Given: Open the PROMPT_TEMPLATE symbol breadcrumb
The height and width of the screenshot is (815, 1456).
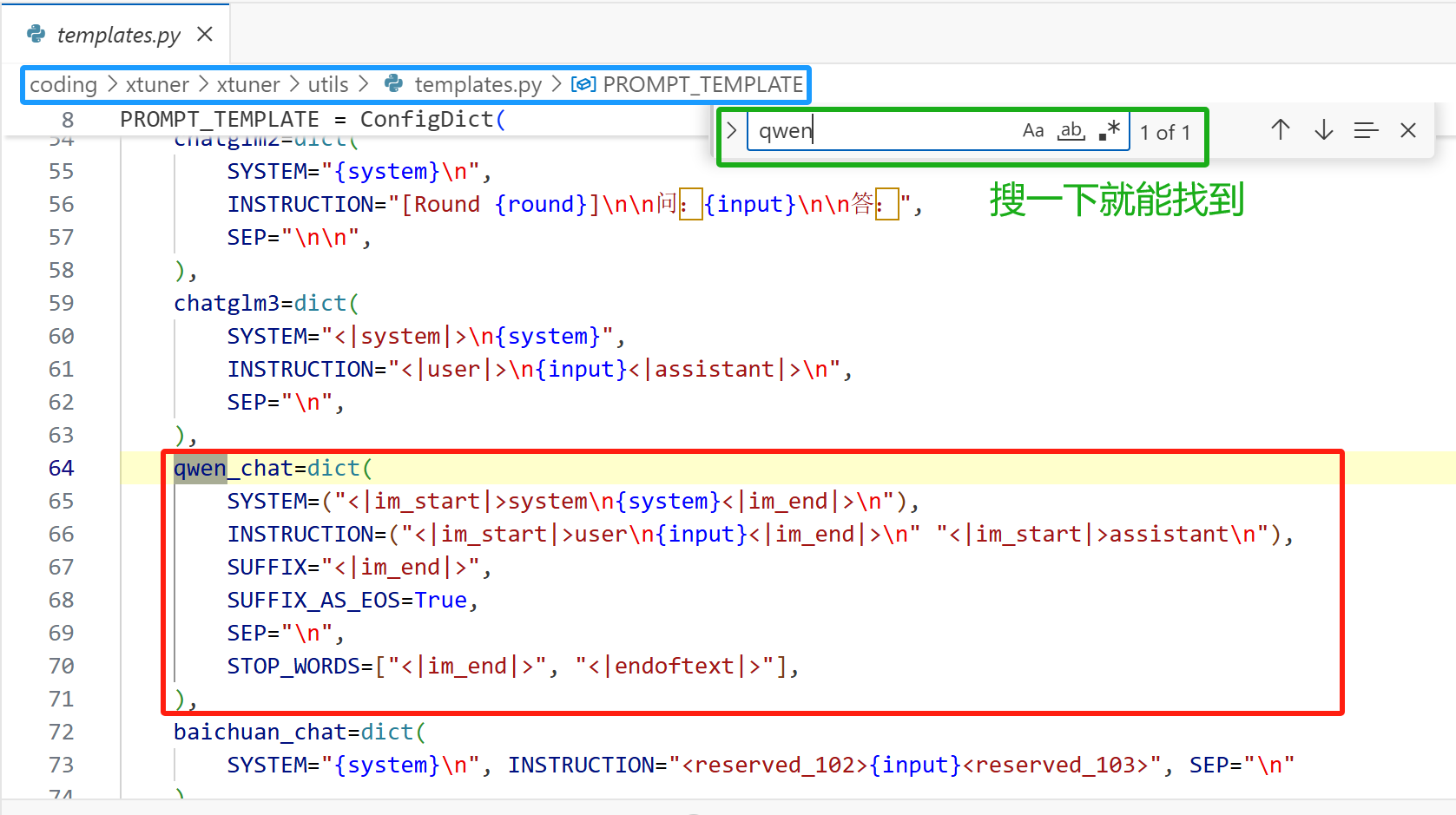Looking at the screenshot, I should click(x=702, y=84).
